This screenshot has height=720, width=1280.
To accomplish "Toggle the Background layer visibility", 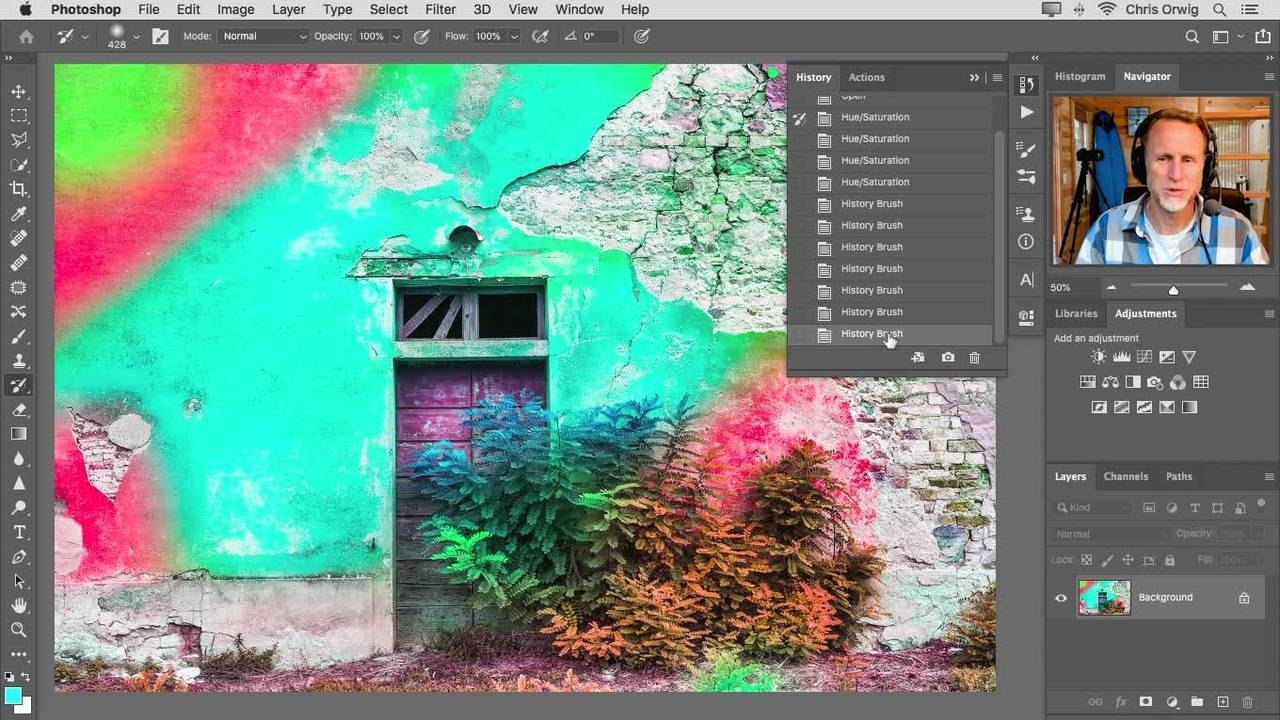I will (x=1061, y=598).
